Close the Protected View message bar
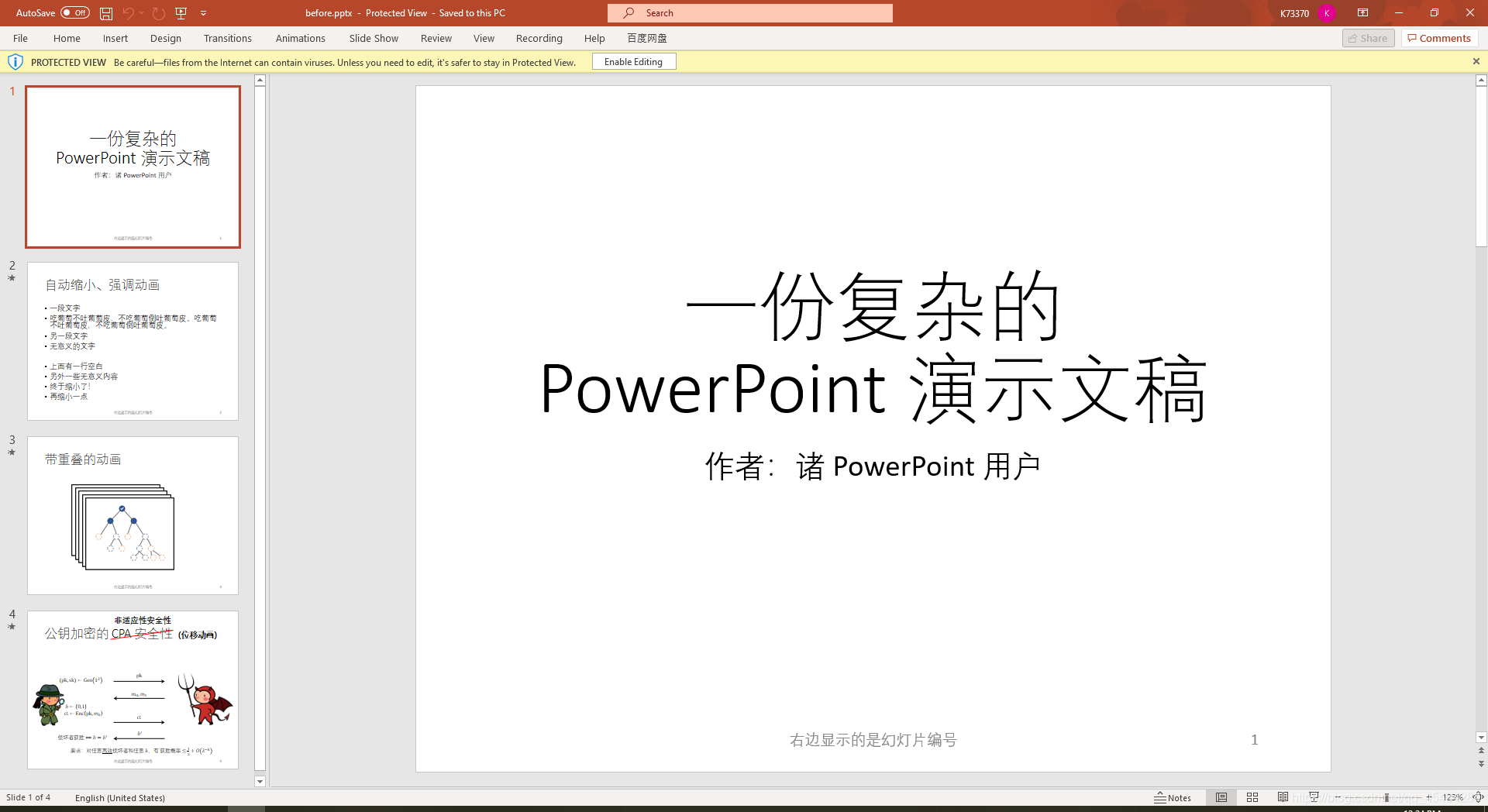This screenshot has height=812, width=1488. tap(1476, 62)
